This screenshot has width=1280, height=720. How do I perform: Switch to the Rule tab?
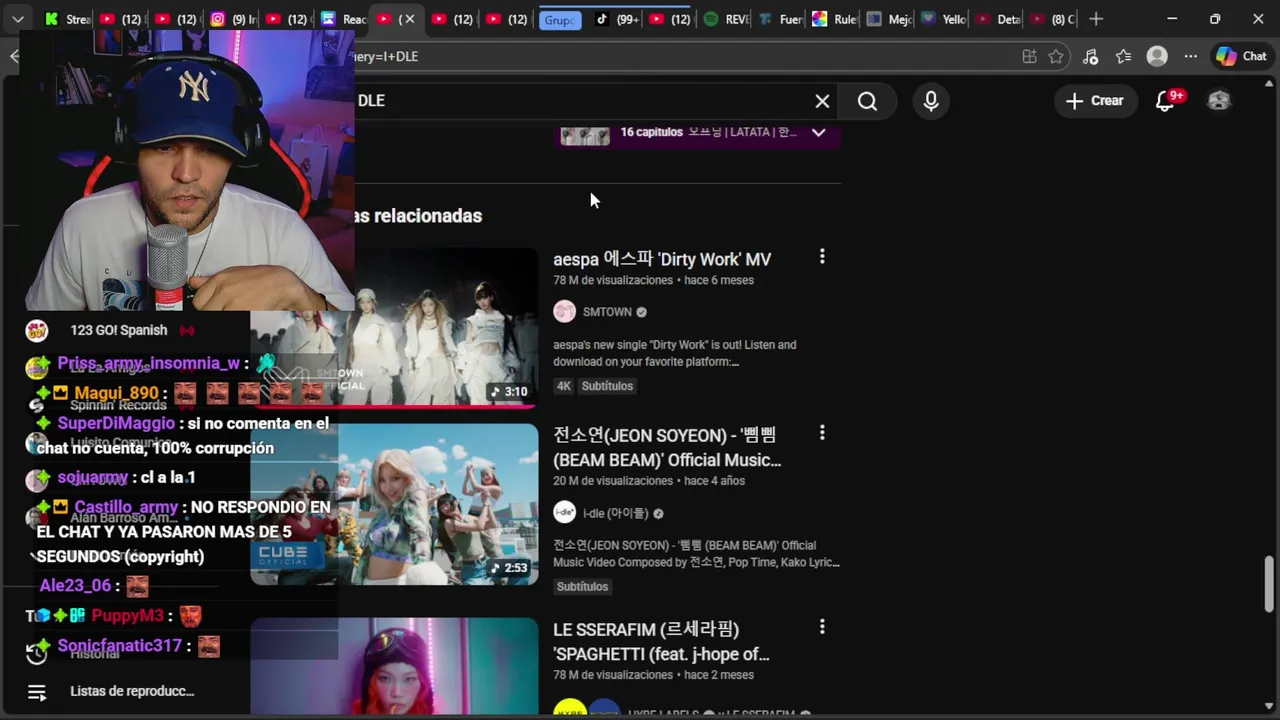tap(835, 19)
